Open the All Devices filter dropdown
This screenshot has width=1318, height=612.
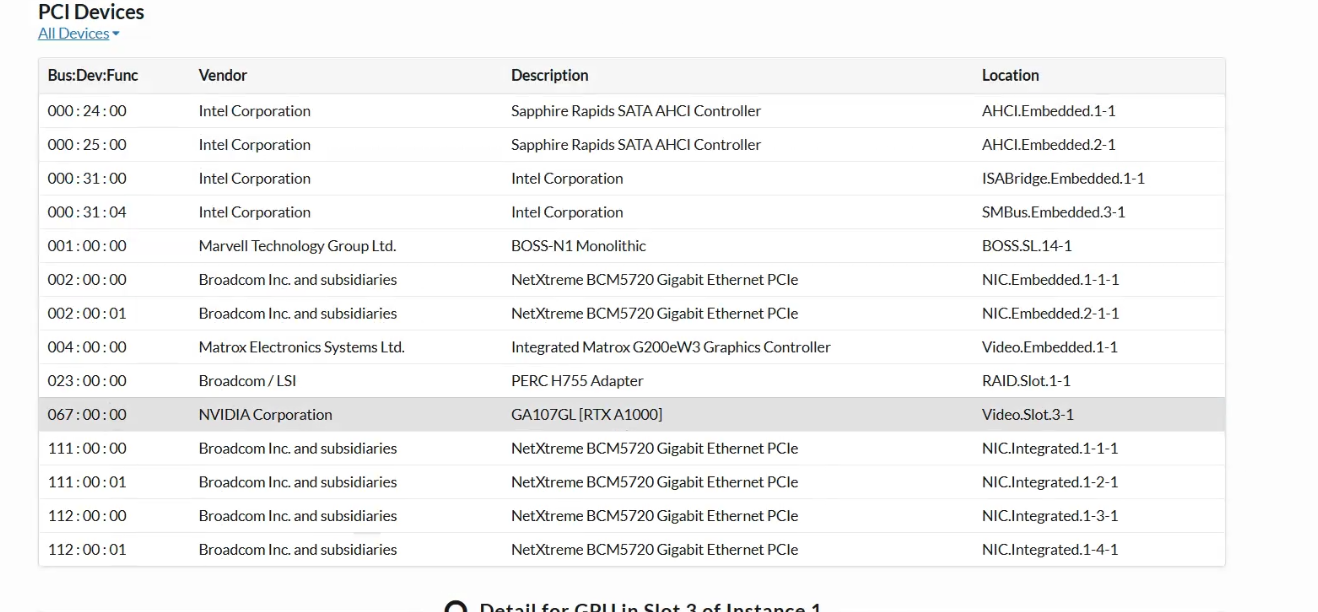click(x=79, y=34)
